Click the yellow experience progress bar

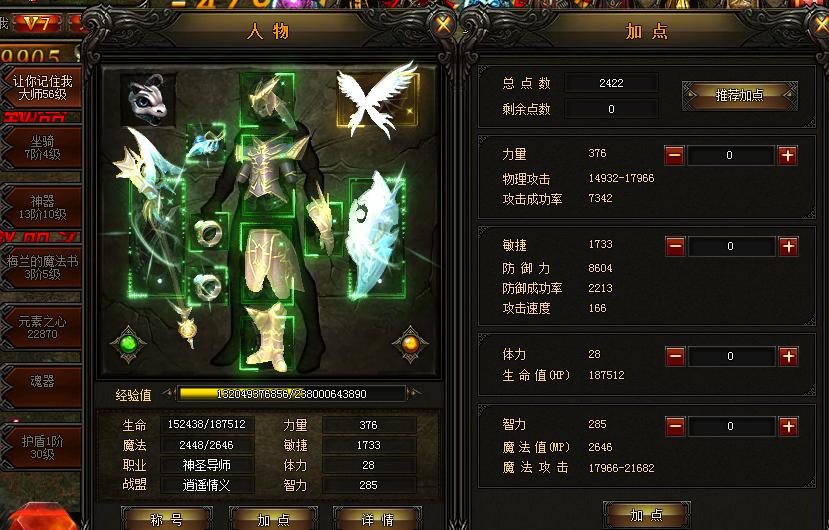[292, 394]
